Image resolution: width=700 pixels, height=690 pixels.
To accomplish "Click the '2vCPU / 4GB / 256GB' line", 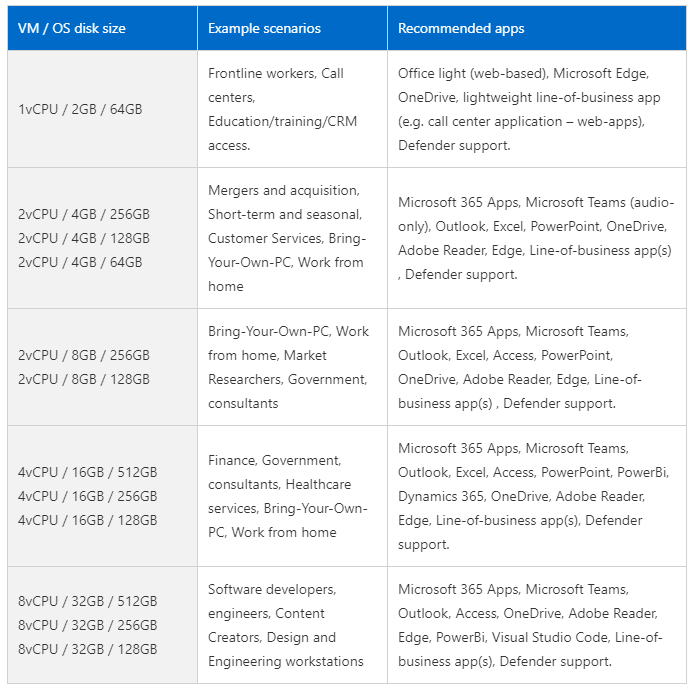I will pyautogui.click(x=84, y=214).
